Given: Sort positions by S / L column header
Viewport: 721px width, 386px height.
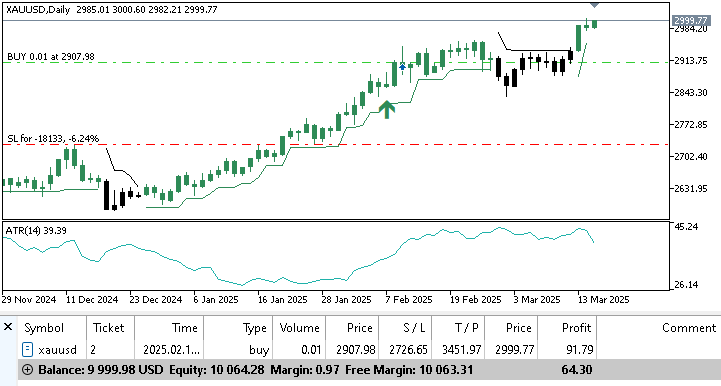Looking at the screenshot, I should (414, 328).
